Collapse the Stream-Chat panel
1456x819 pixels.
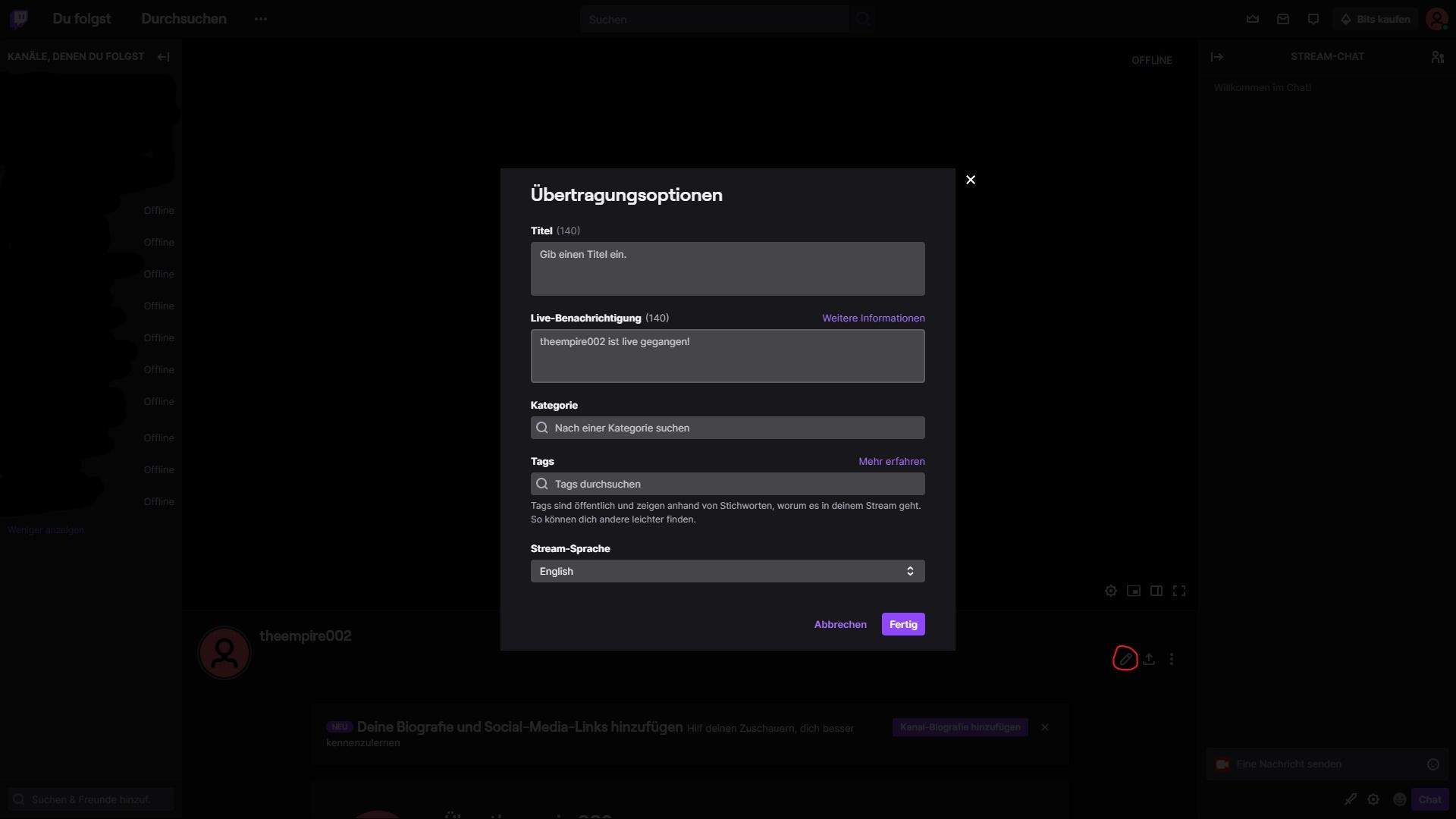[1217, 56]
